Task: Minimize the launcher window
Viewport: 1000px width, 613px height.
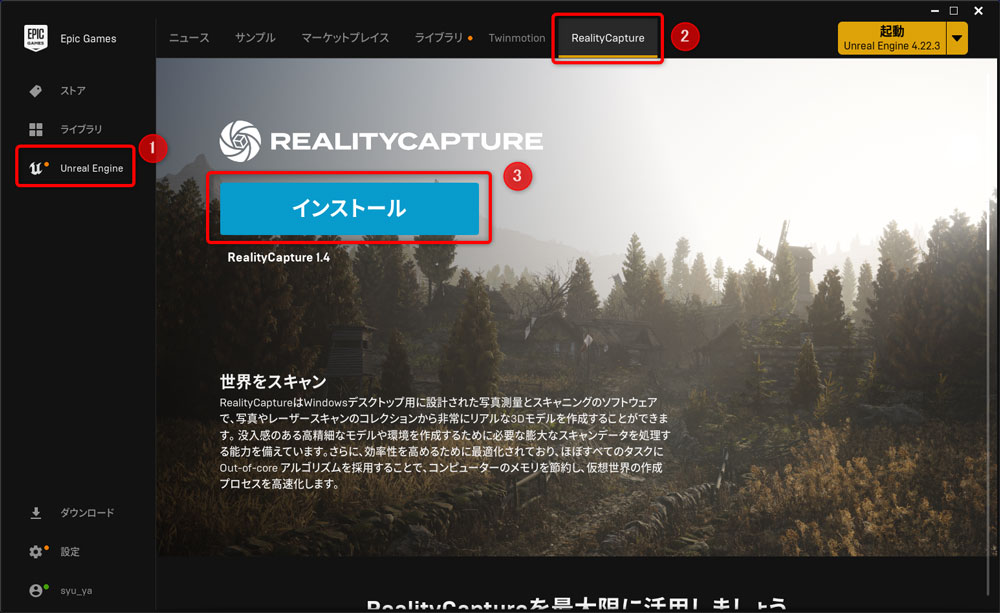Action: point(935,11)
